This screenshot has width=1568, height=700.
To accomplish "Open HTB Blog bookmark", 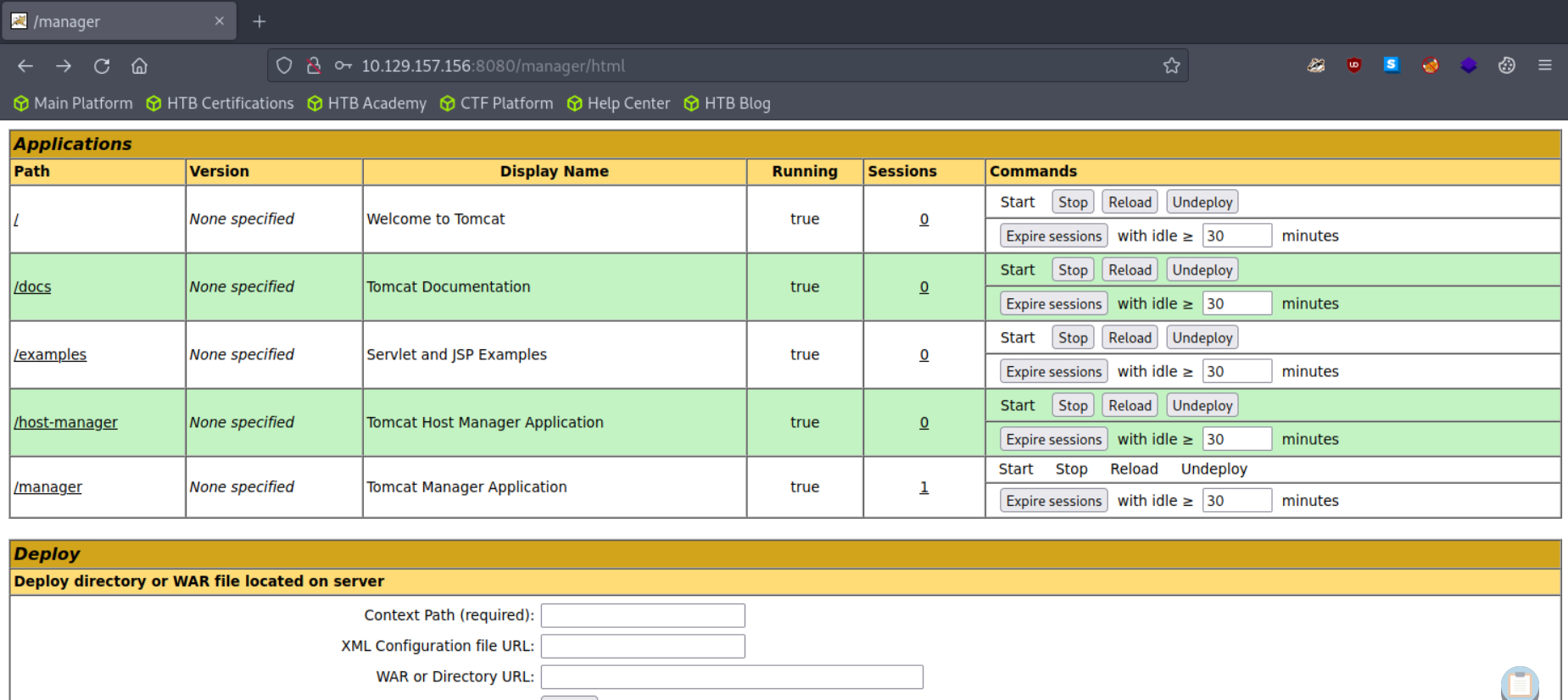I will tap(727, 103).
